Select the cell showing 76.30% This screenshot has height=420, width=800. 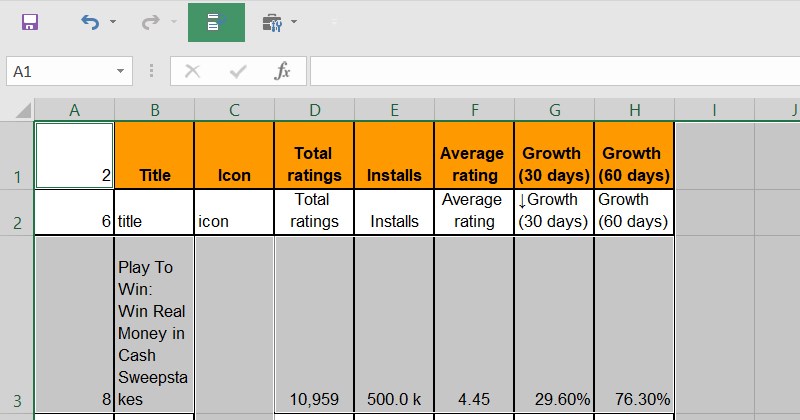pyautogui.click(x=634, y=325)
